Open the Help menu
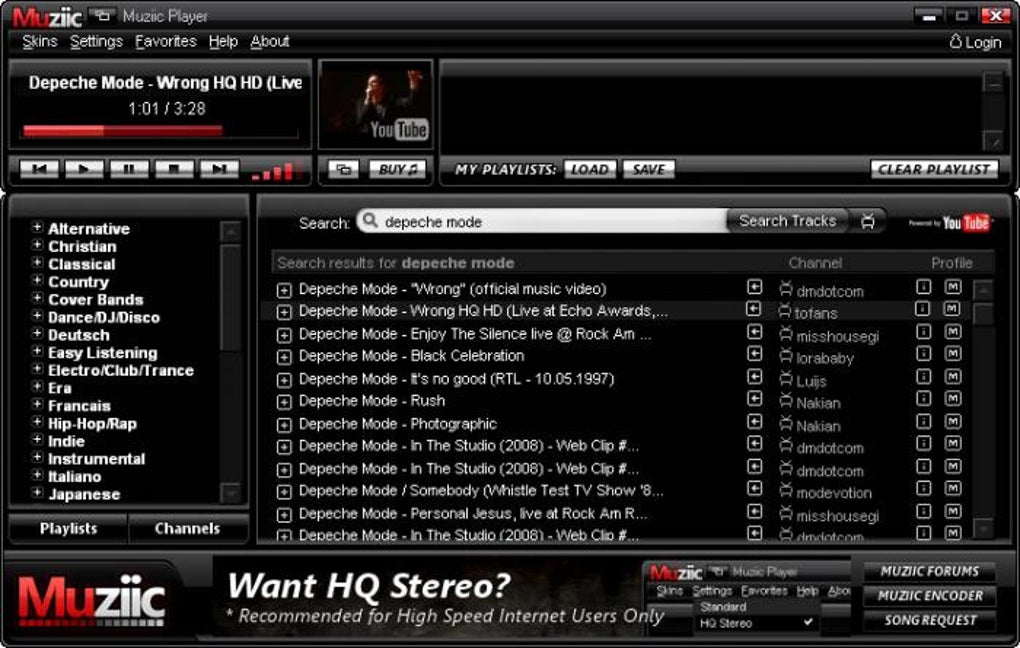This screenshot has width=1020, height=648. click(x=223, y=42)
